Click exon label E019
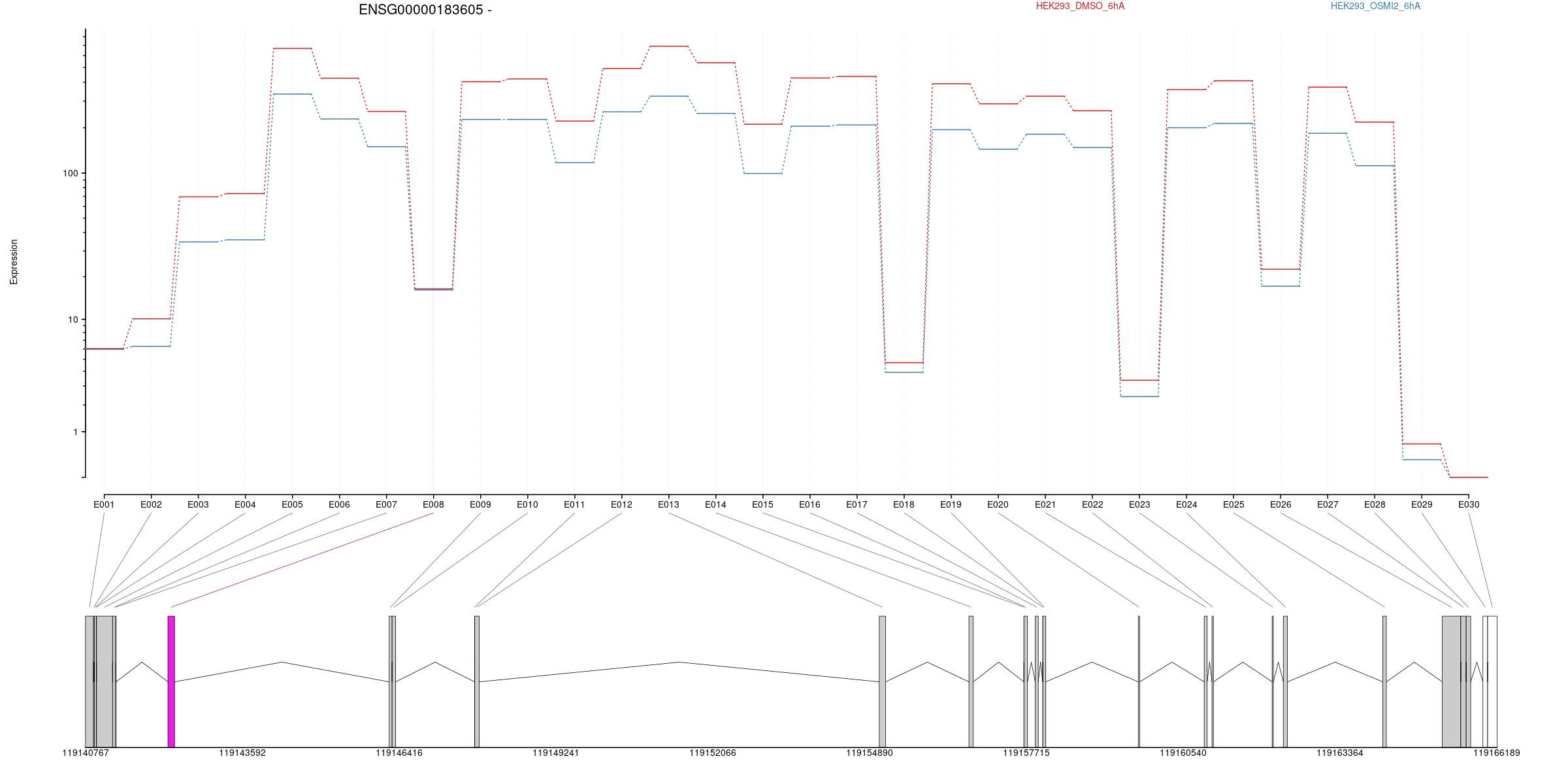Viewport: 1568px width, 784px height. point(951,504)
